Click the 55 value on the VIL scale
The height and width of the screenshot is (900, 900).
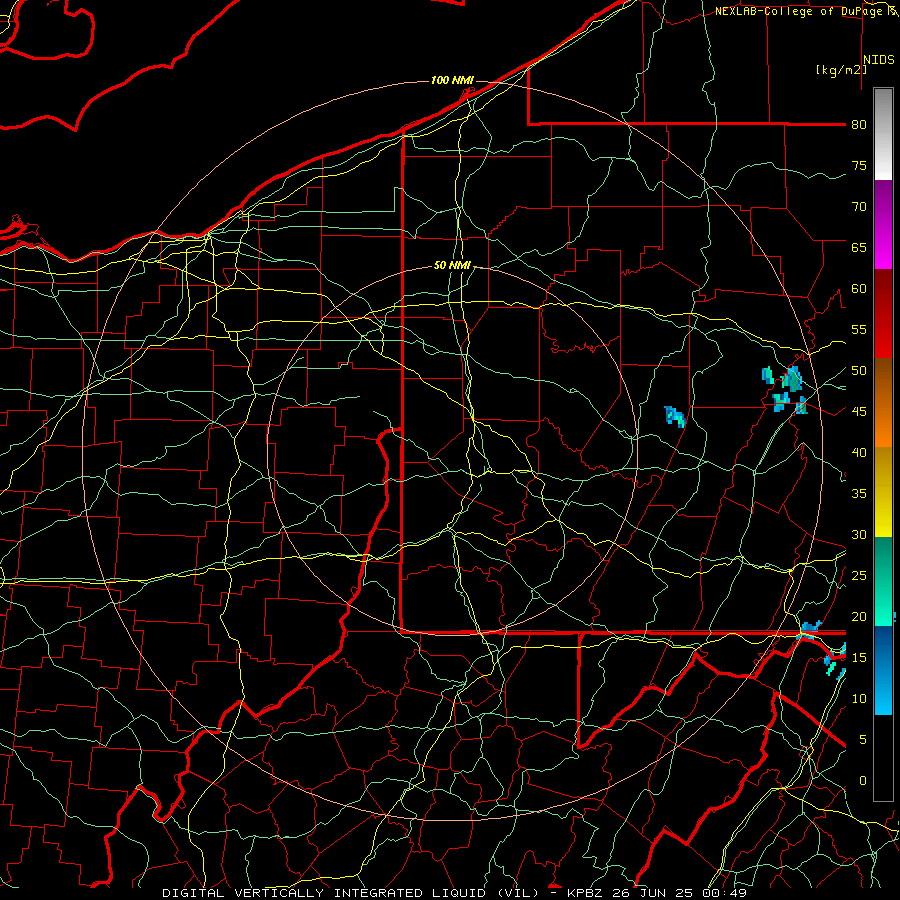(x=859, y=329)
